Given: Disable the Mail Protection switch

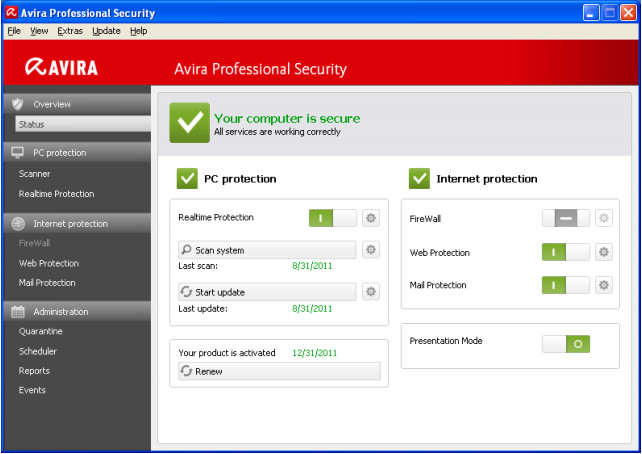Looking at the screenshot, I should [x=566, y=285].
